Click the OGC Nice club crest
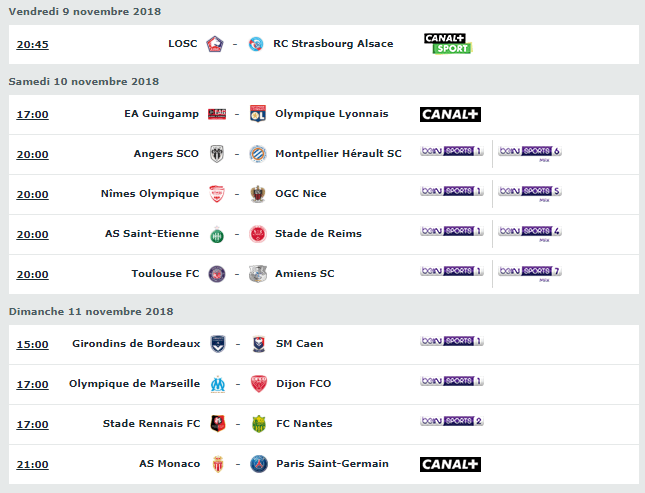This screenshot has height=493, width=645. point(258,194)
